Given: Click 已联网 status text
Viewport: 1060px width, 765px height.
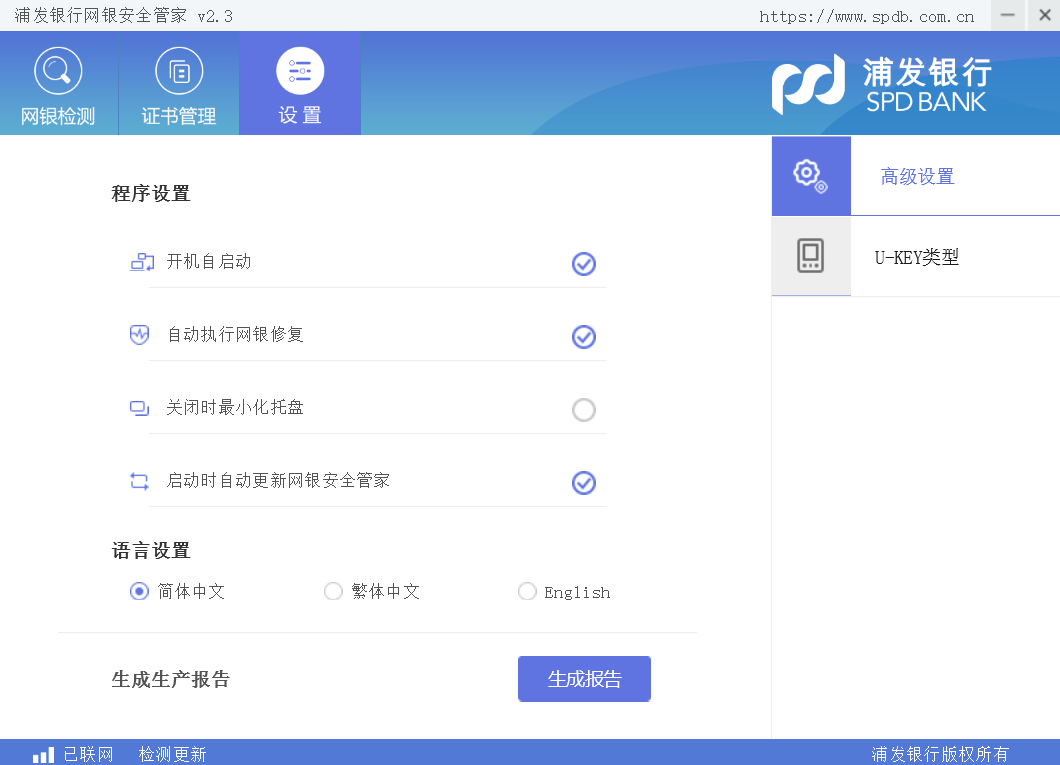Looking at the screenshot, I should [89, 754].
